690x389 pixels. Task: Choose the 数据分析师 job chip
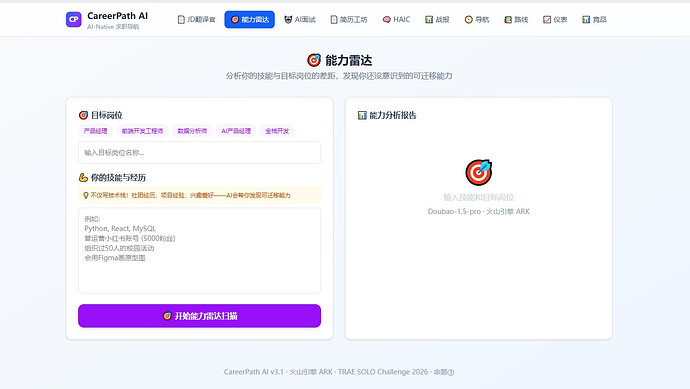pyautogui.click(x=192, y=131)
